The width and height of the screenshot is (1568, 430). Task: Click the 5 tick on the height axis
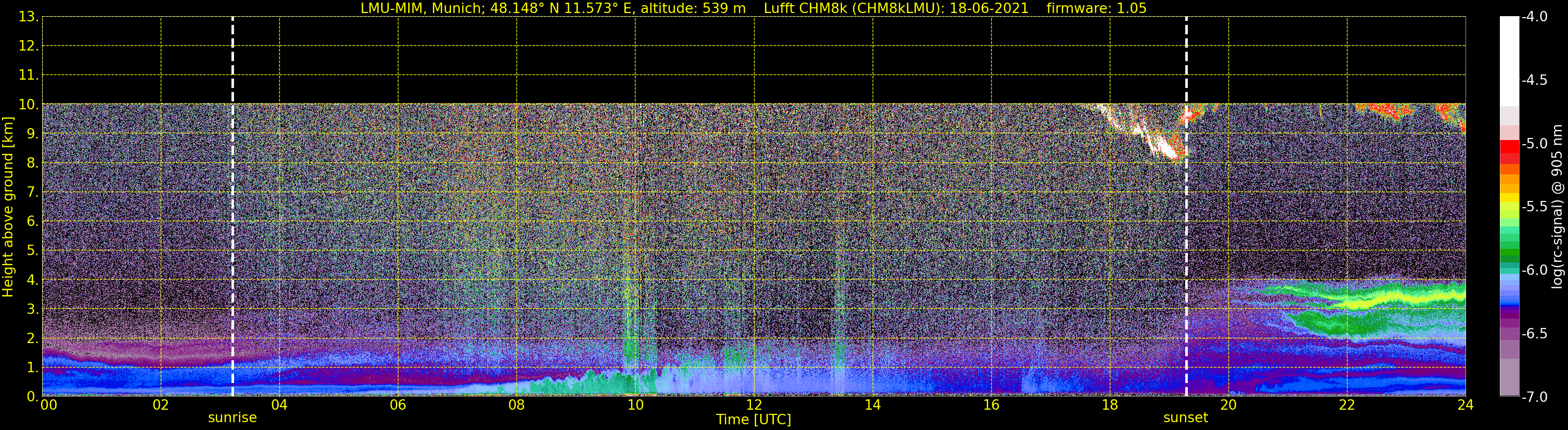tap(31, 251)
